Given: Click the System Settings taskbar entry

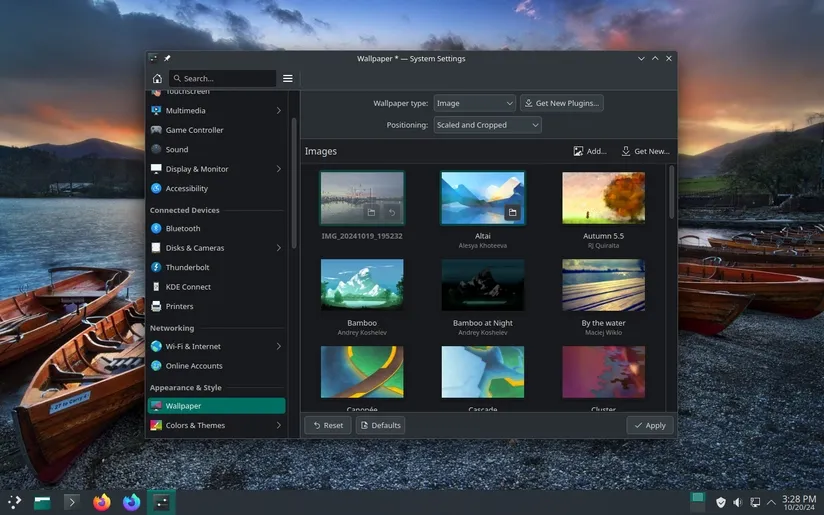Looking at the screenshot, I should [161, 502].
